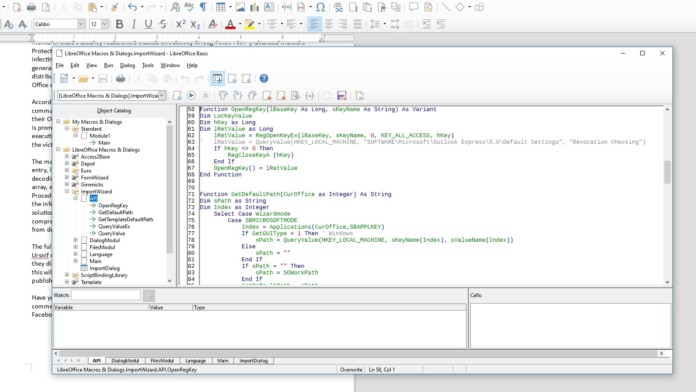This screenshot has width=696, height=392.
Task: Open font size dropdown in Writer
Action: (x=105, y=24)
